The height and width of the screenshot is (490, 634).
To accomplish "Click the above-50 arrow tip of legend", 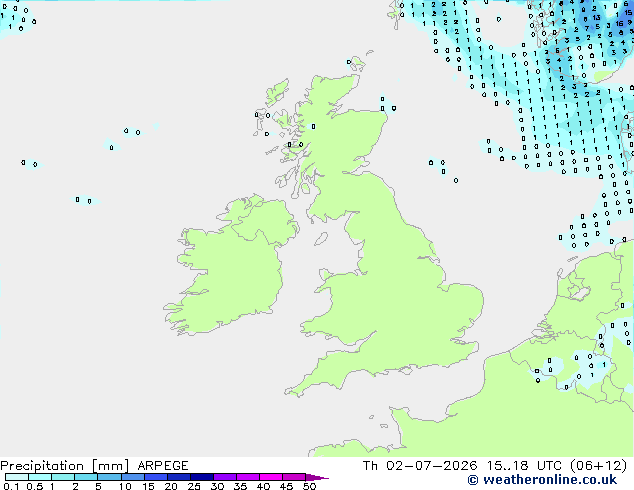I will pyautogui.click(x=317, y=477).
